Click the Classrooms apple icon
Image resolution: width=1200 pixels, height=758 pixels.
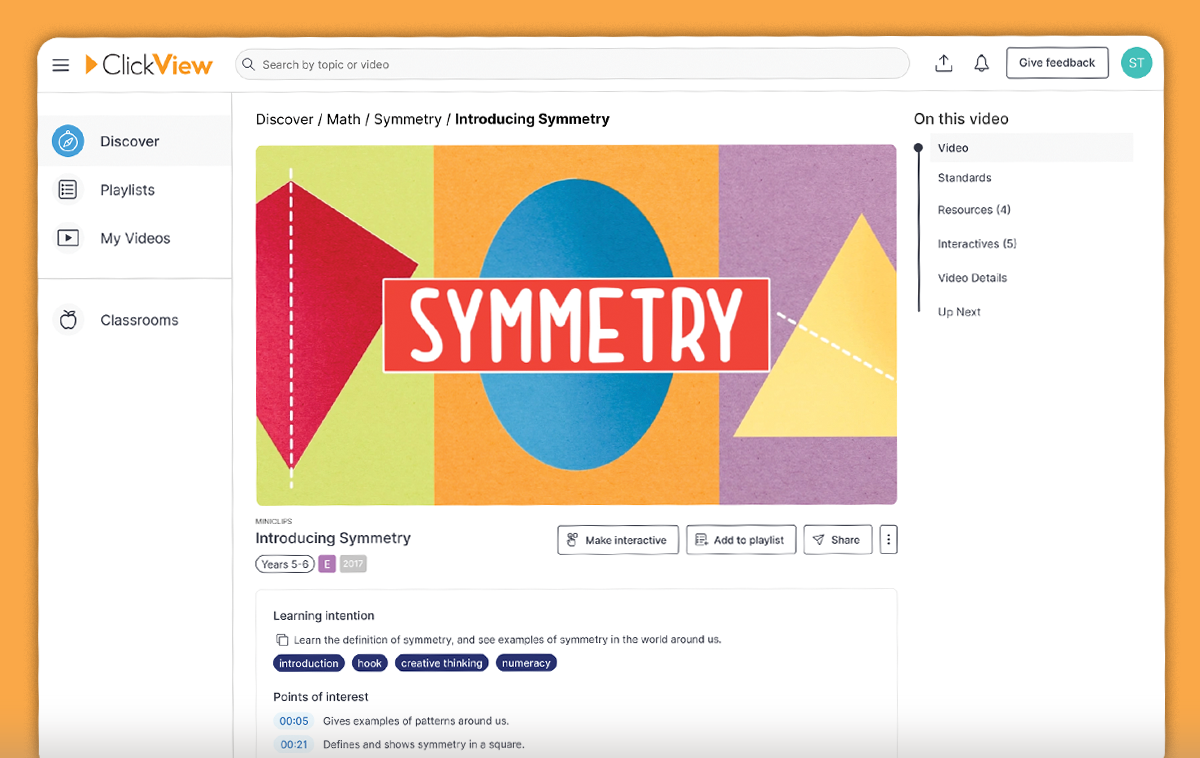(x=68, y=320)
